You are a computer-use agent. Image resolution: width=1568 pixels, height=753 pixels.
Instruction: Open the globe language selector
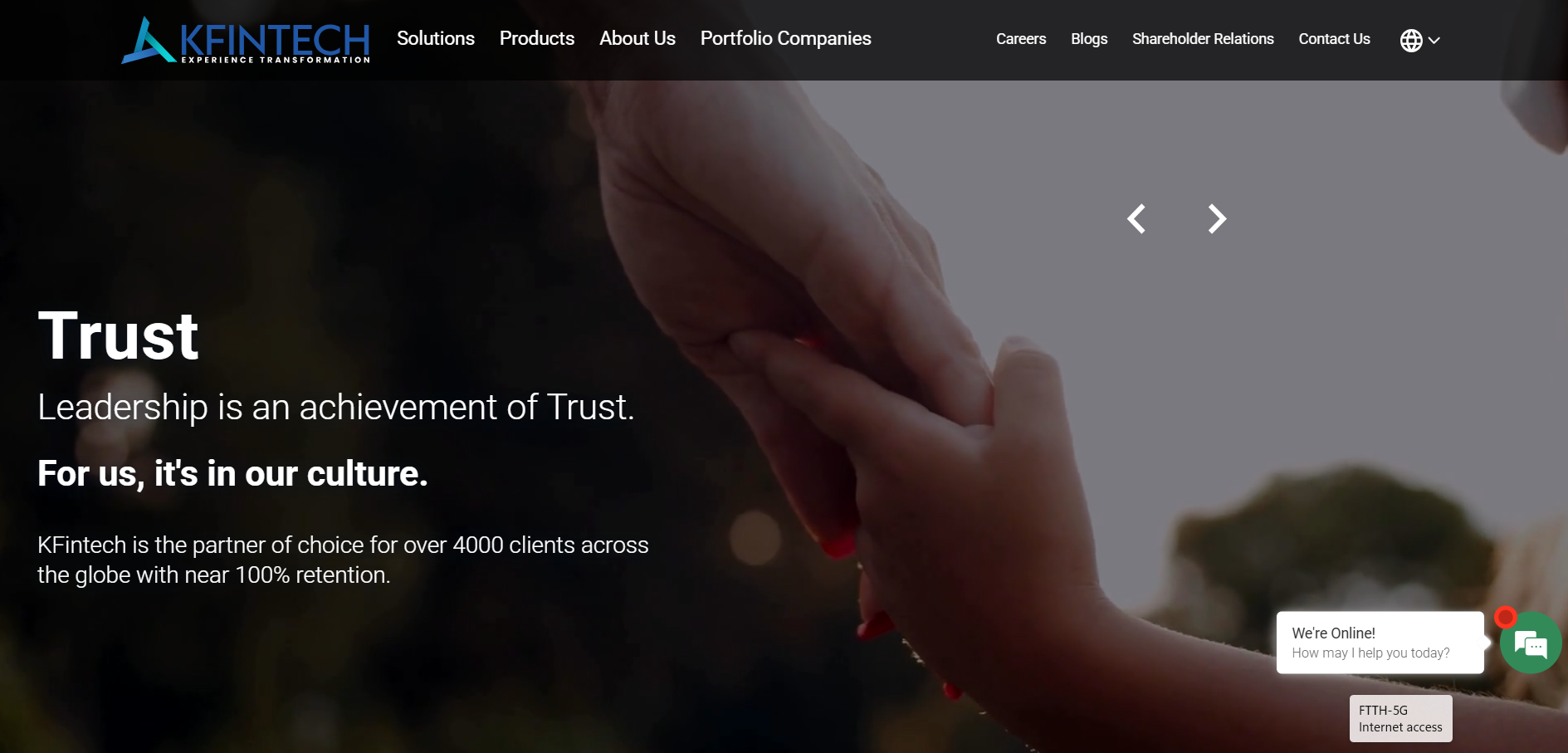click(x=1411, y=40)
